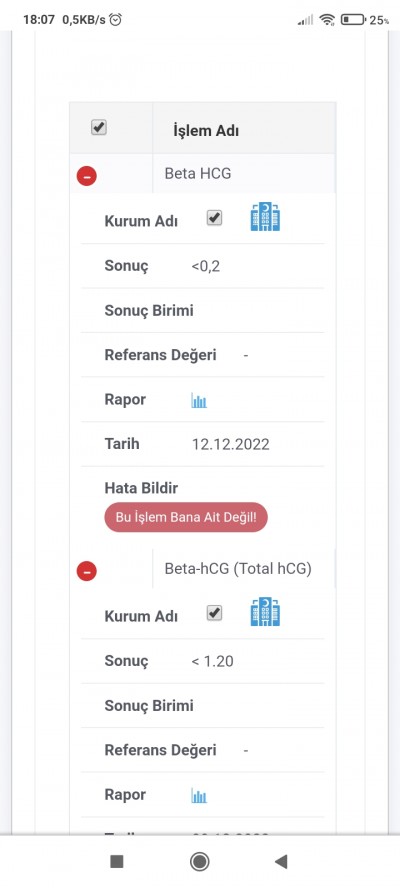The image size is (400, 888).
Task: Open the hospital building icon for Beta HCG
Action: point(265,217)
